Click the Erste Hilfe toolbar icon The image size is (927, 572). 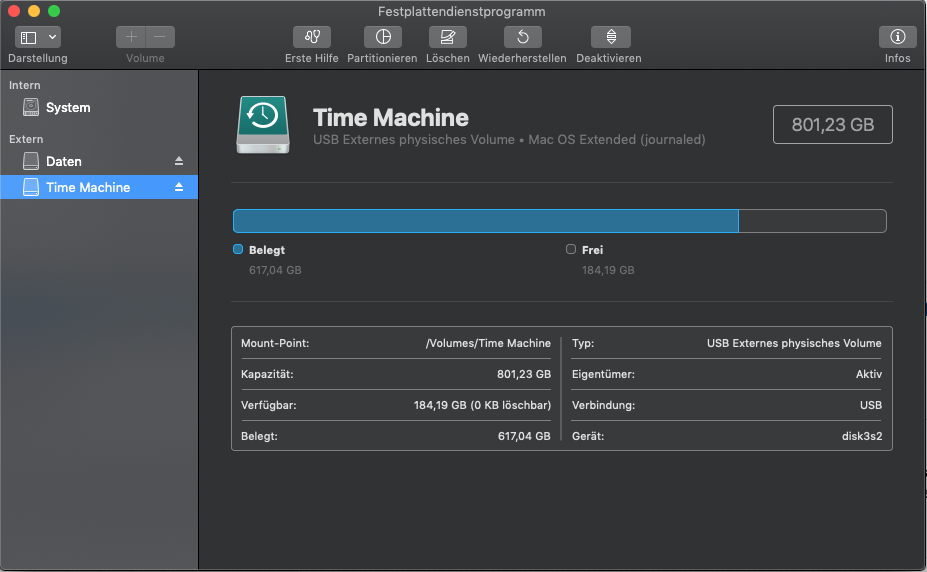pos(311,37)
